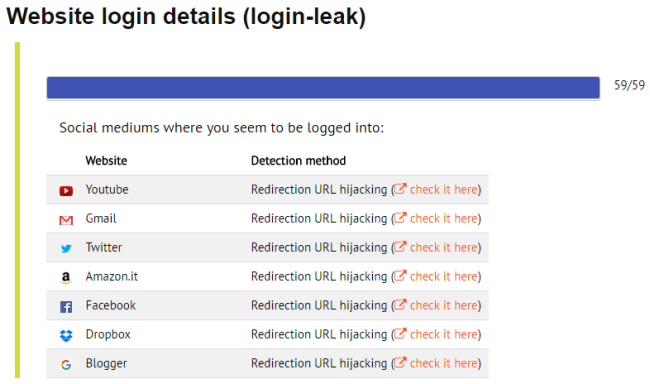Follow Blogger's check it here link

pos(437,364)
